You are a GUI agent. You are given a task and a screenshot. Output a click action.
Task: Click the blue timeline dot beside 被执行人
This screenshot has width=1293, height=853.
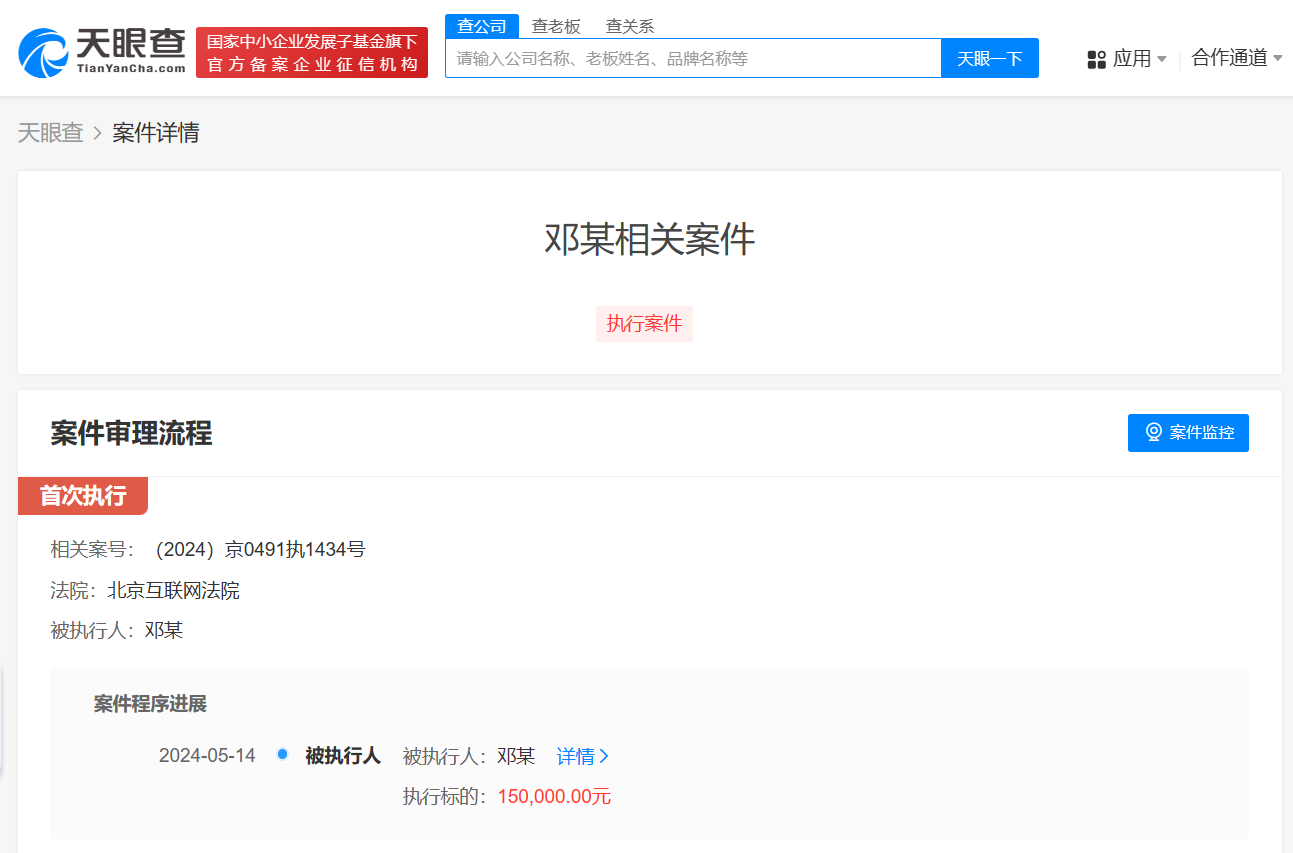[282, 755]
